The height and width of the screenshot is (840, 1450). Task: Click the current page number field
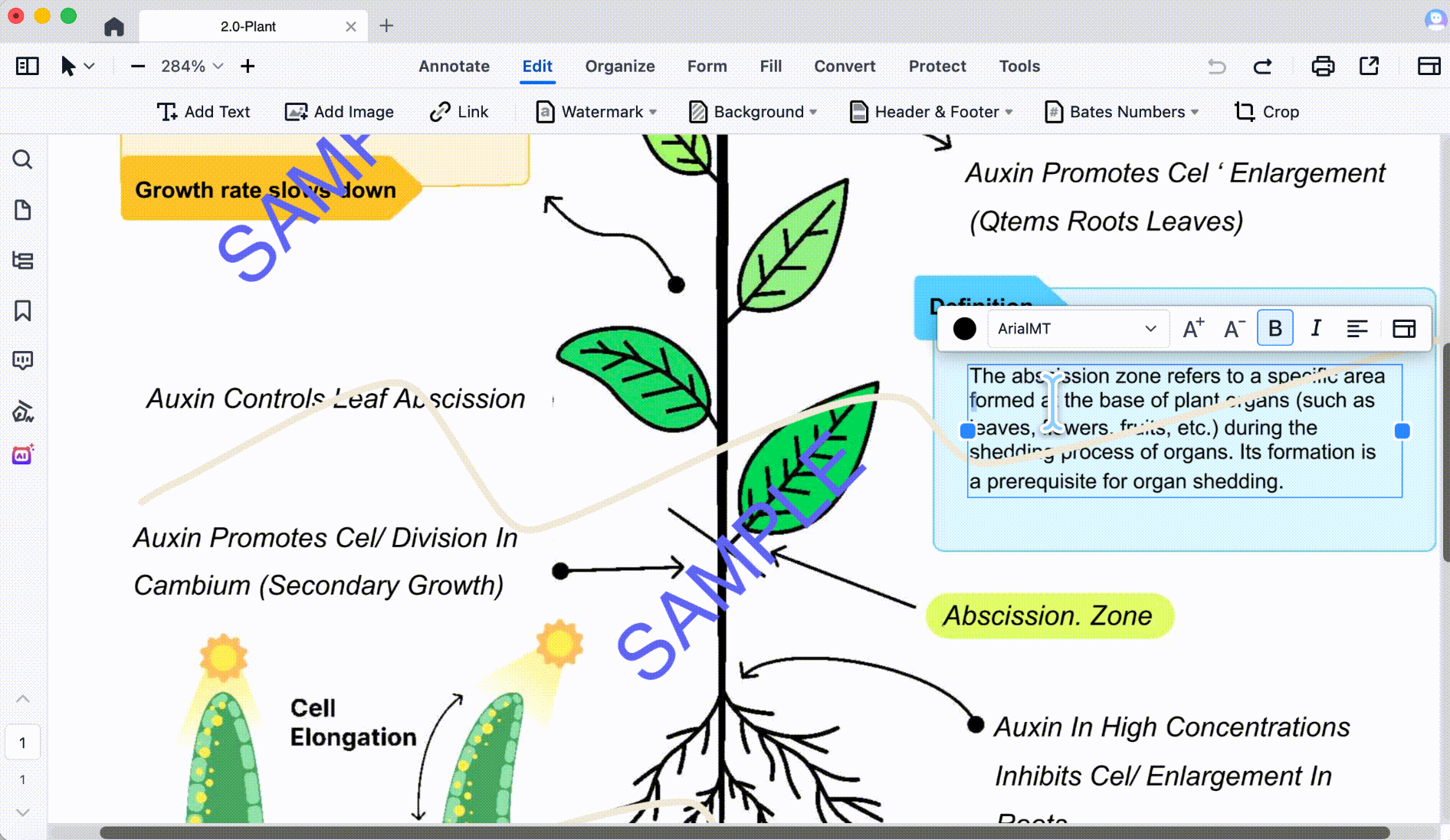(23, 743)
